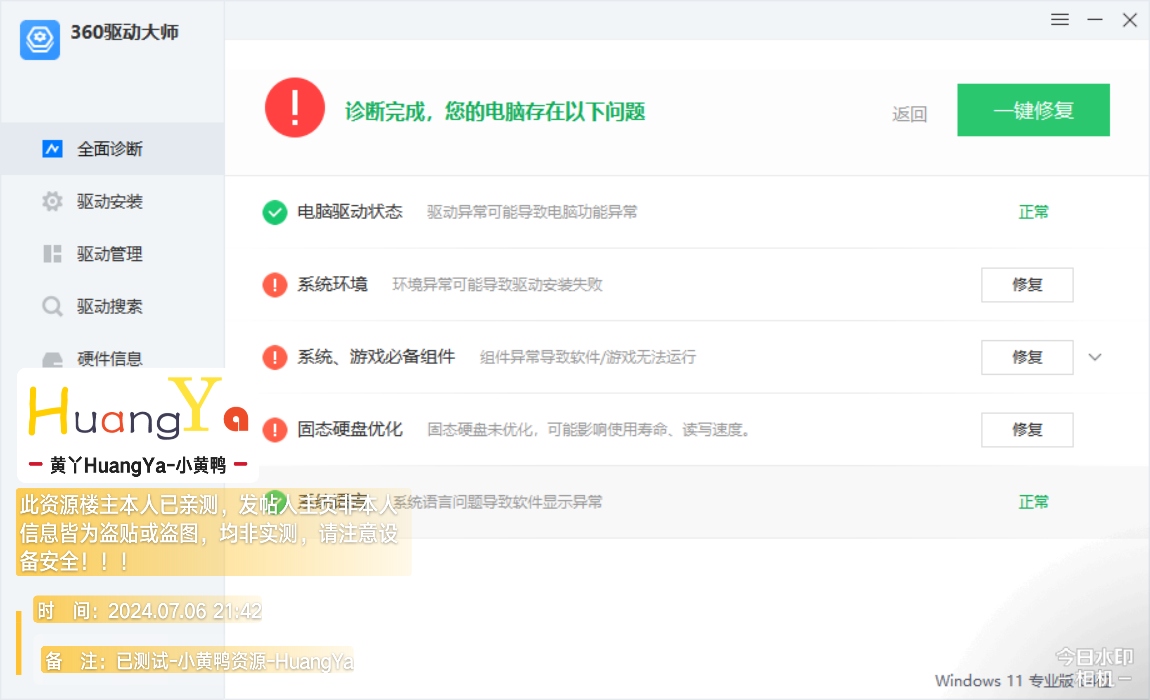Viewport: 1150px width, 700px height.
Task: Click 修复 button for 系统环境
Action: (1027, 285)
